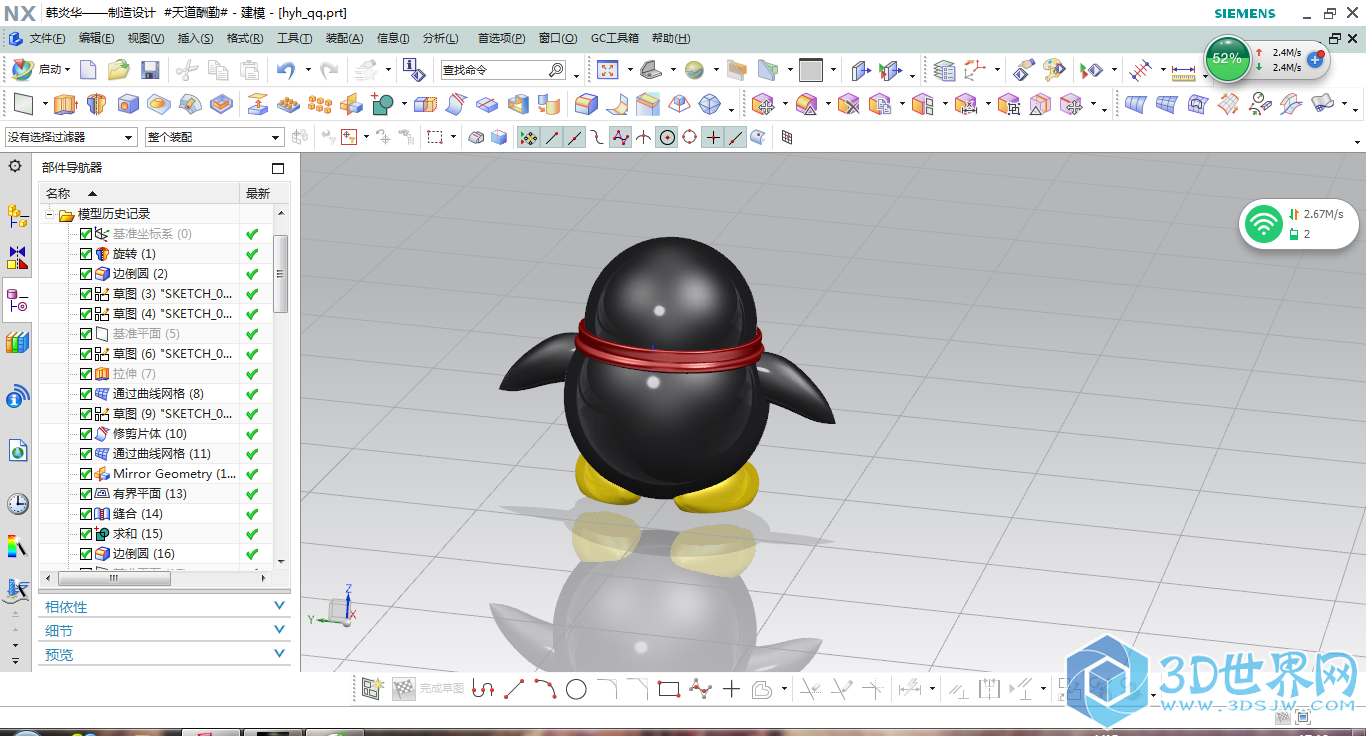The height and width of the screenshot is (736, 1366).
Task: Open the 工具(T) menu
Action: click(x=294, y=38)
